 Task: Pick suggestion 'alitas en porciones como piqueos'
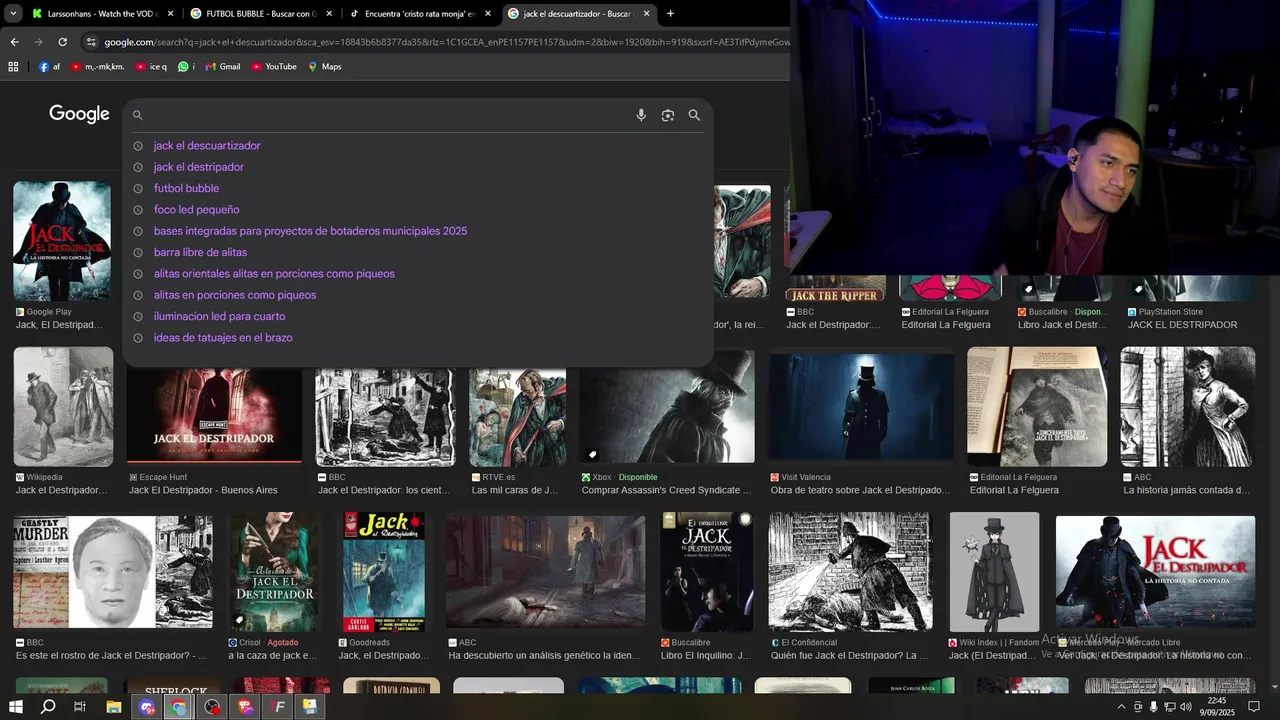pos(235,295)
